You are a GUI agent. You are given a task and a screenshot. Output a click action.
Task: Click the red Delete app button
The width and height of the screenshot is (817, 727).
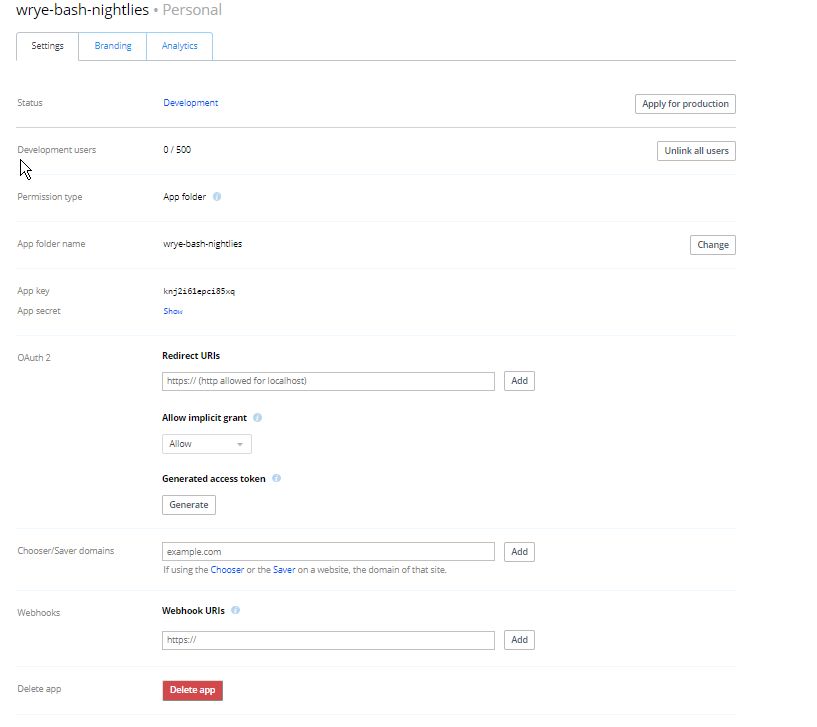(192, 691)
